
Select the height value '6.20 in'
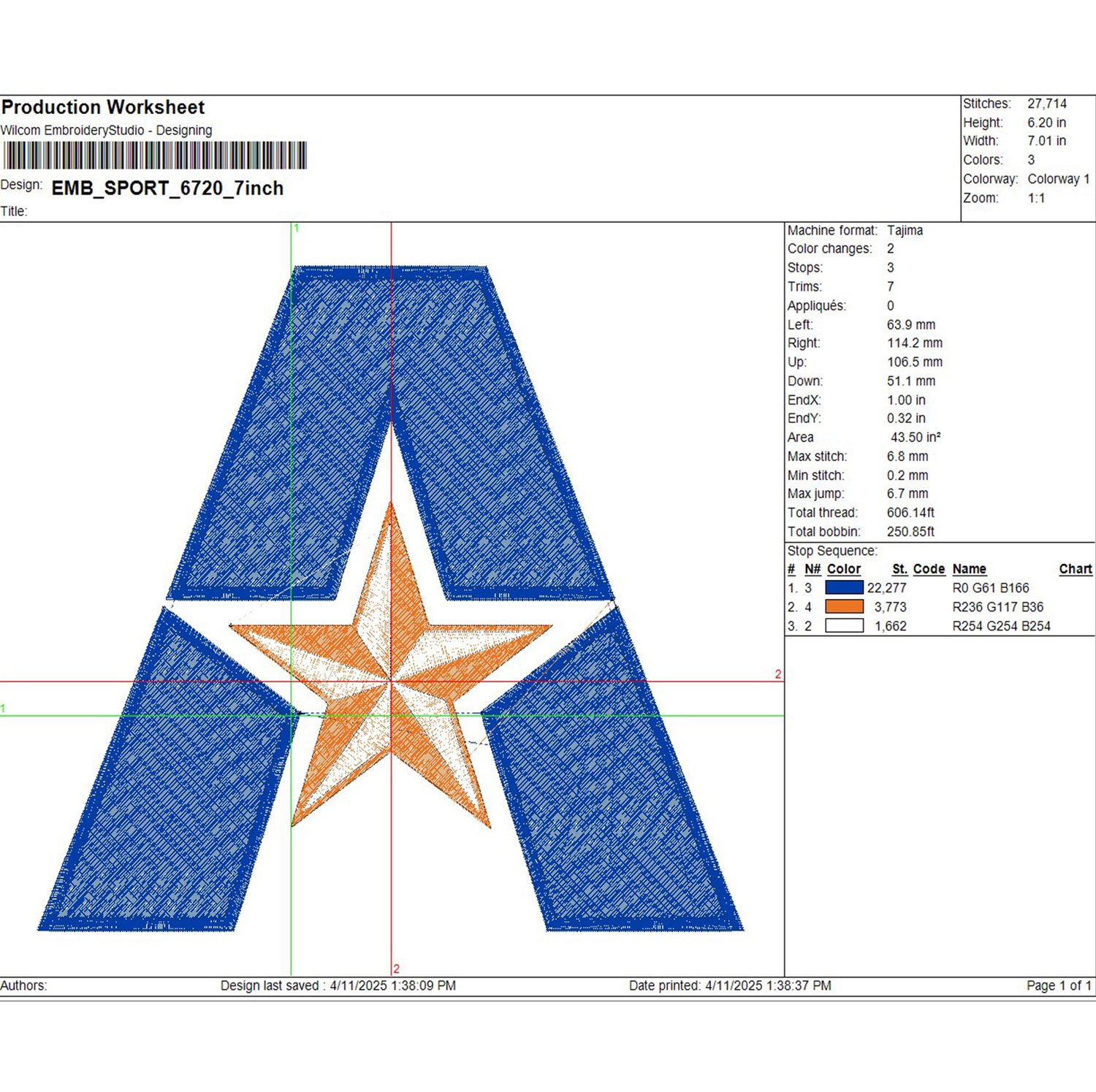click(x=1046, y=123)
